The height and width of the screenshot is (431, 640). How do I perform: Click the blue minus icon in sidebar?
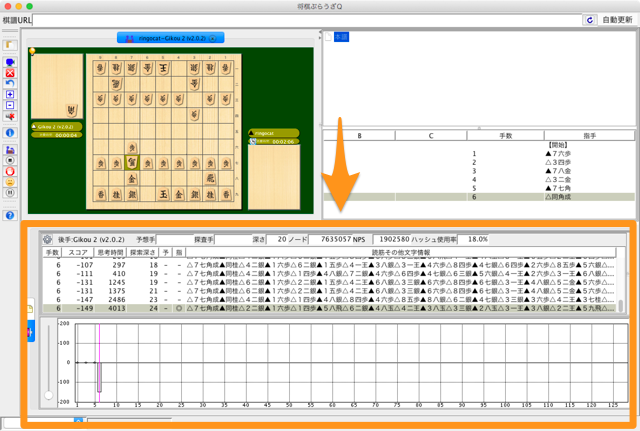pos(10,105)
